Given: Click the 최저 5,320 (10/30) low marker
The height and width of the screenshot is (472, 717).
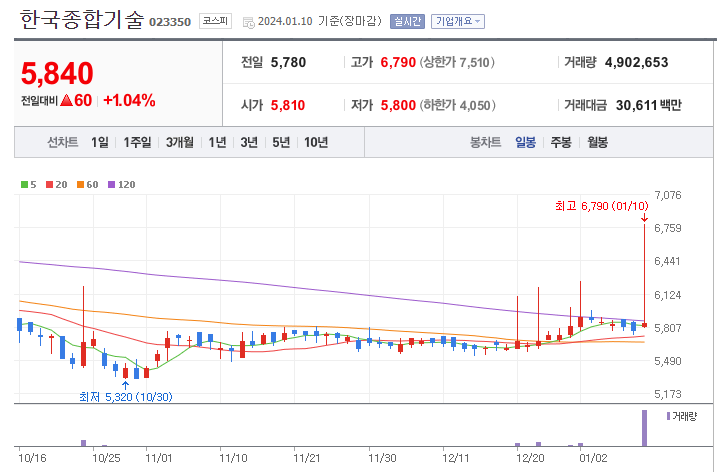Looking at the screenshot, I should (x=126, y=397).
